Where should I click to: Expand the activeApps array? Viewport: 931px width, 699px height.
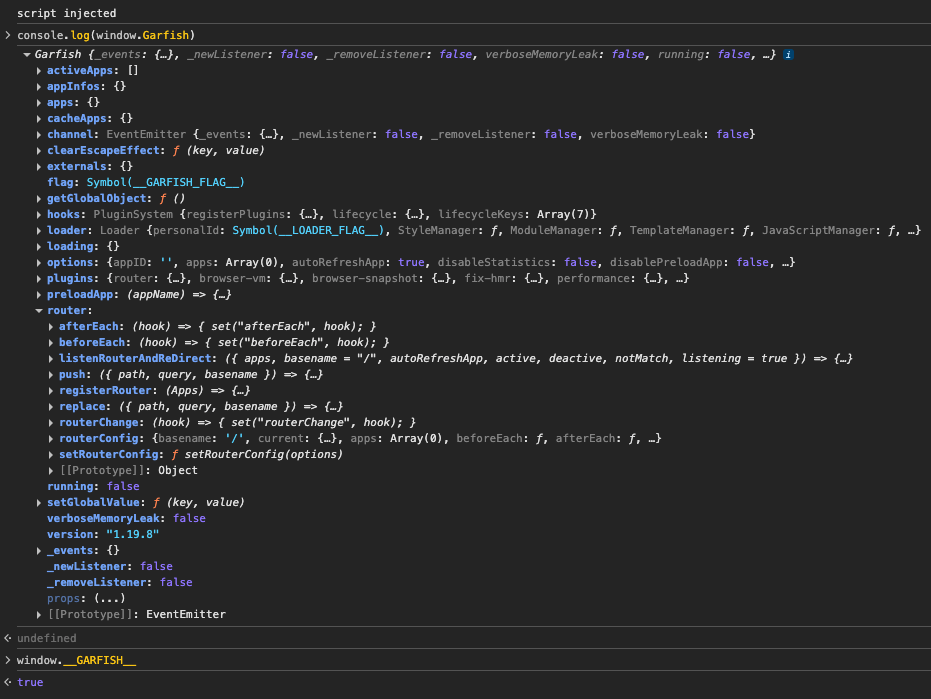[x=39, y=71]
